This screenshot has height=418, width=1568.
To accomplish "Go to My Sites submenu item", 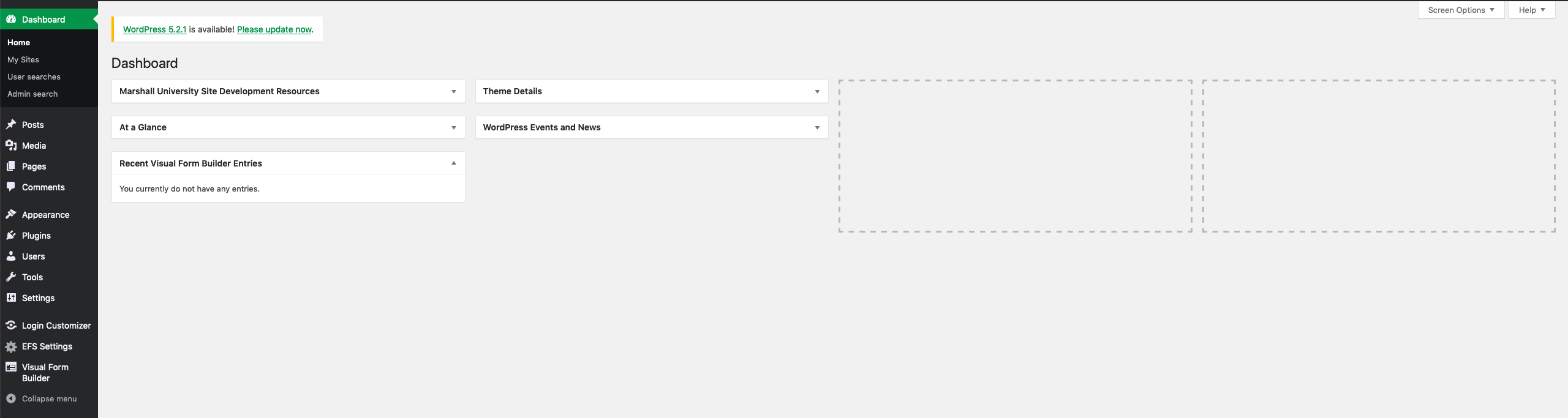I will (23, 59).
